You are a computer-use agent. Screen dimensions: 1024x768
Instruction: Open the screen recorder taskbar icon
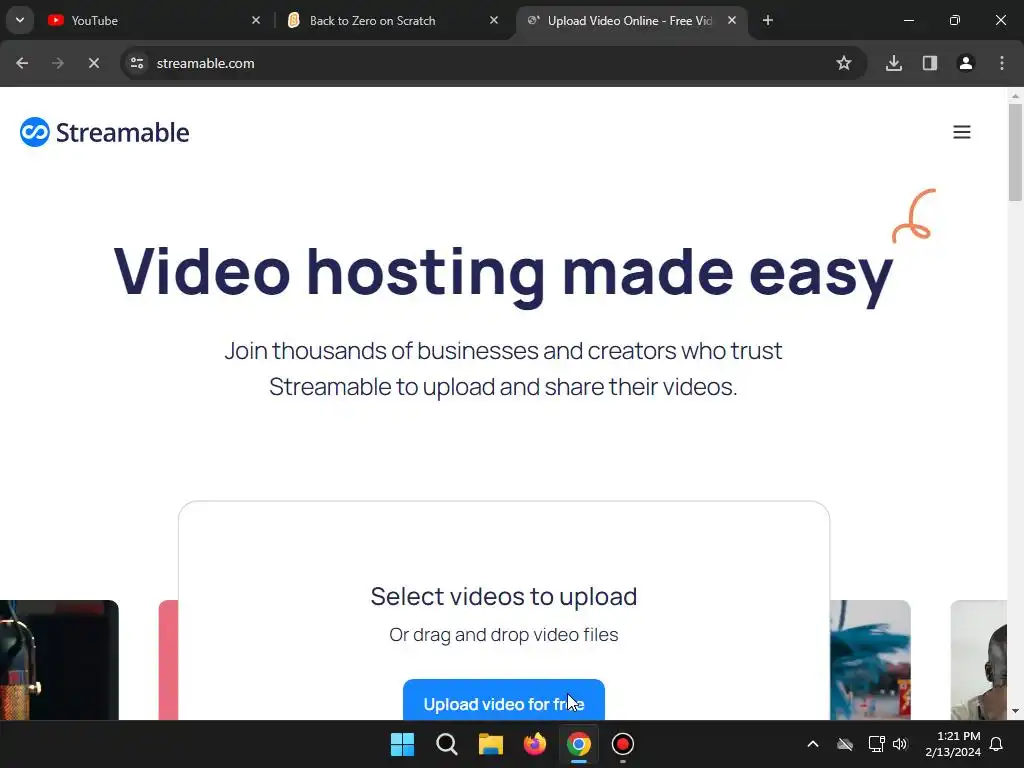622,744
